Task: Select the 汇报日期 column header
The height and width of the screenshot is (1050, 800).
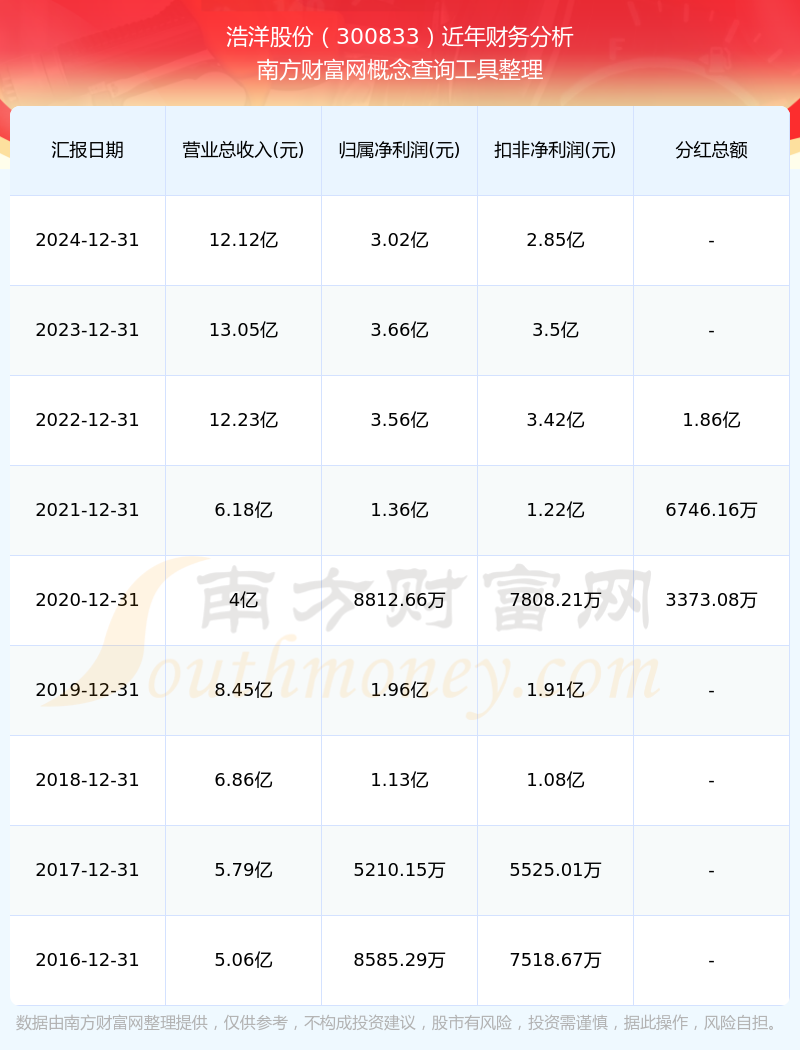Action: coord(88,150)
